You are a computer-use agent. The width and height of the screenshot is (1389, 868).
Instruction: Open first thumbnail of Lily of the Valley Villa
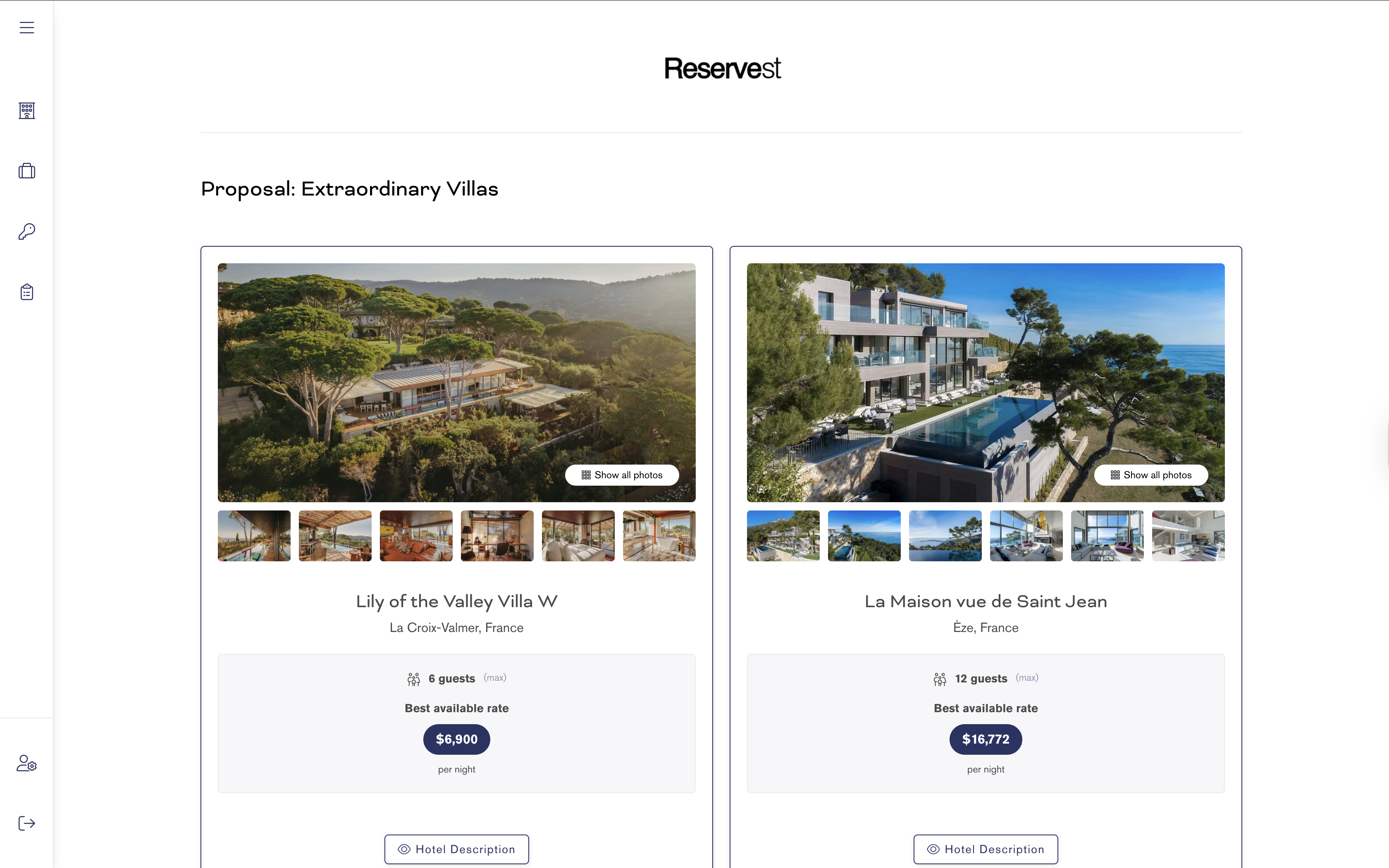254,536
